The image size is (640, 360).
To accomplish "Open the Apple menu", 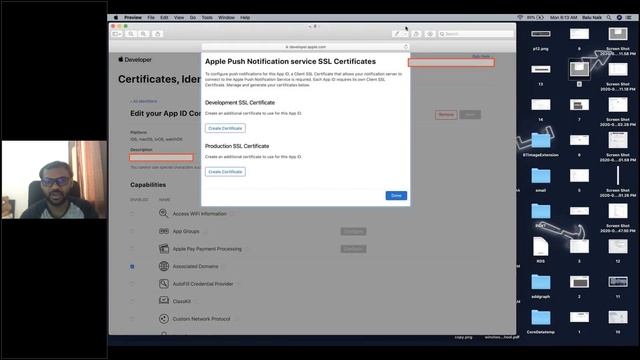I will [x=116, y=18].
